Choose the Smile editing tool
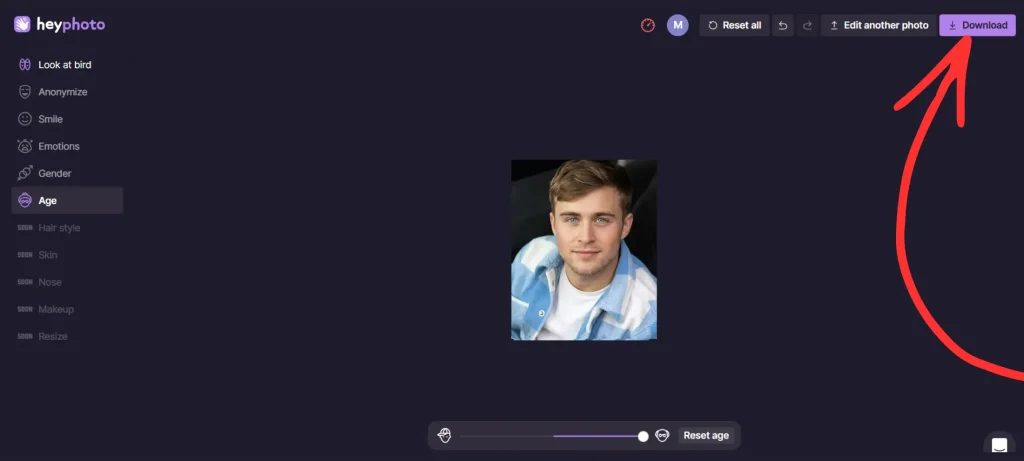 click(67, 119)
